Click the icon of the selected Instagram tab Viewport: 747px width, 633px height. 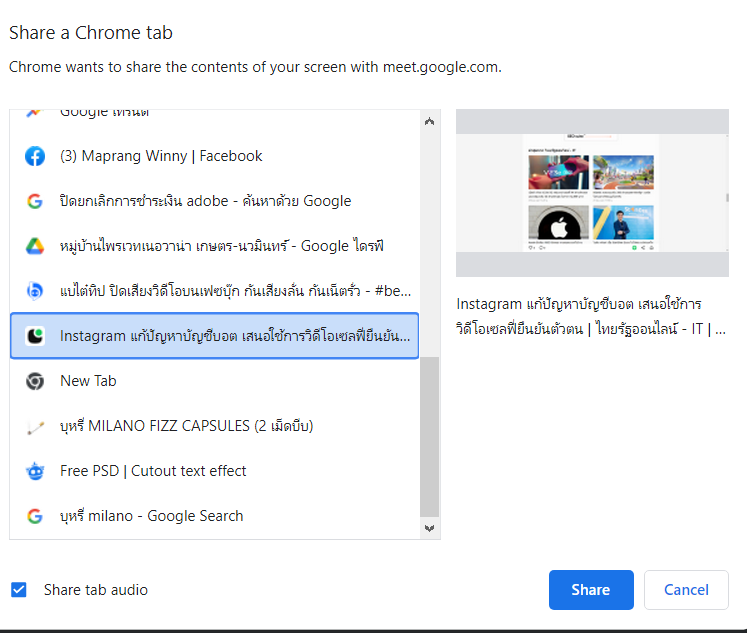[x=35, y=336]
